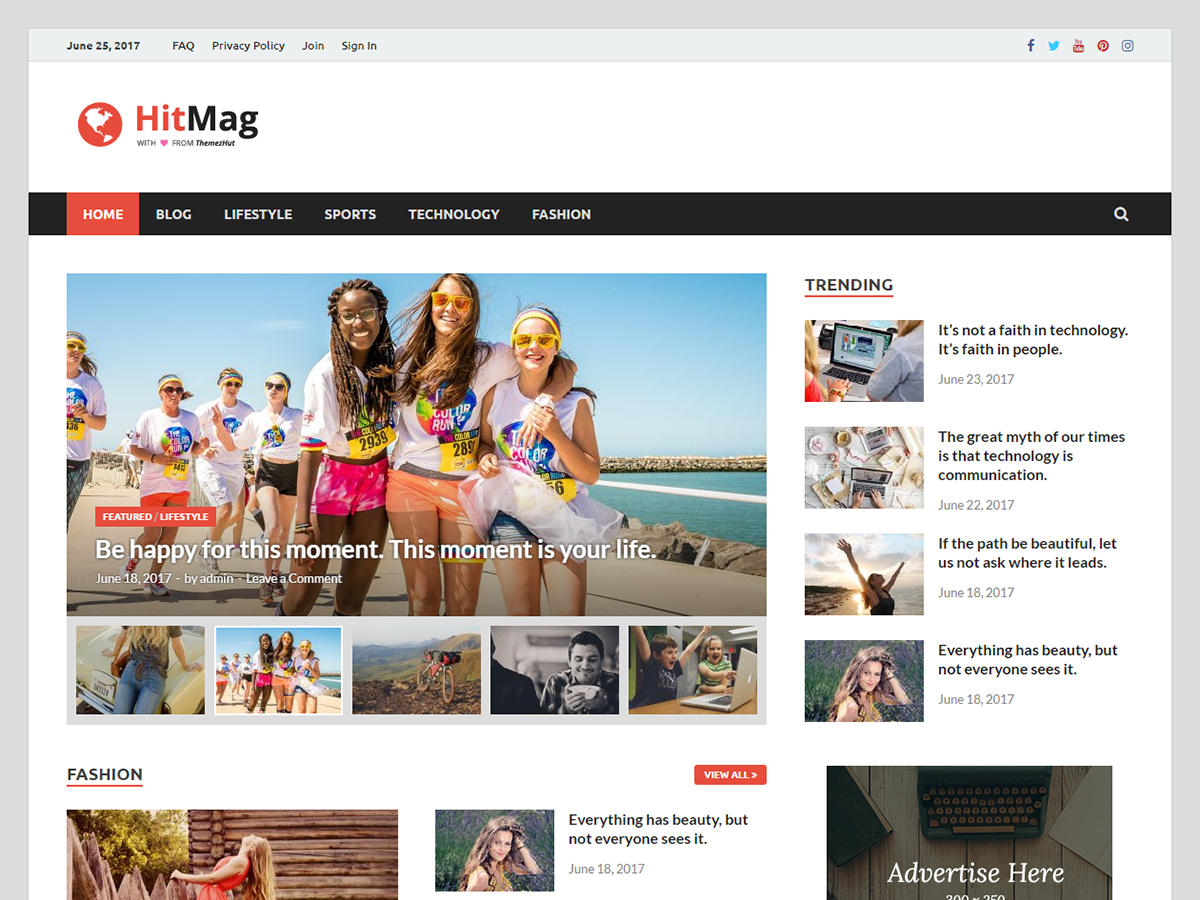Click the HitMag globe logo
This screenshot has width=1200, height=900.
click(100, 124)
